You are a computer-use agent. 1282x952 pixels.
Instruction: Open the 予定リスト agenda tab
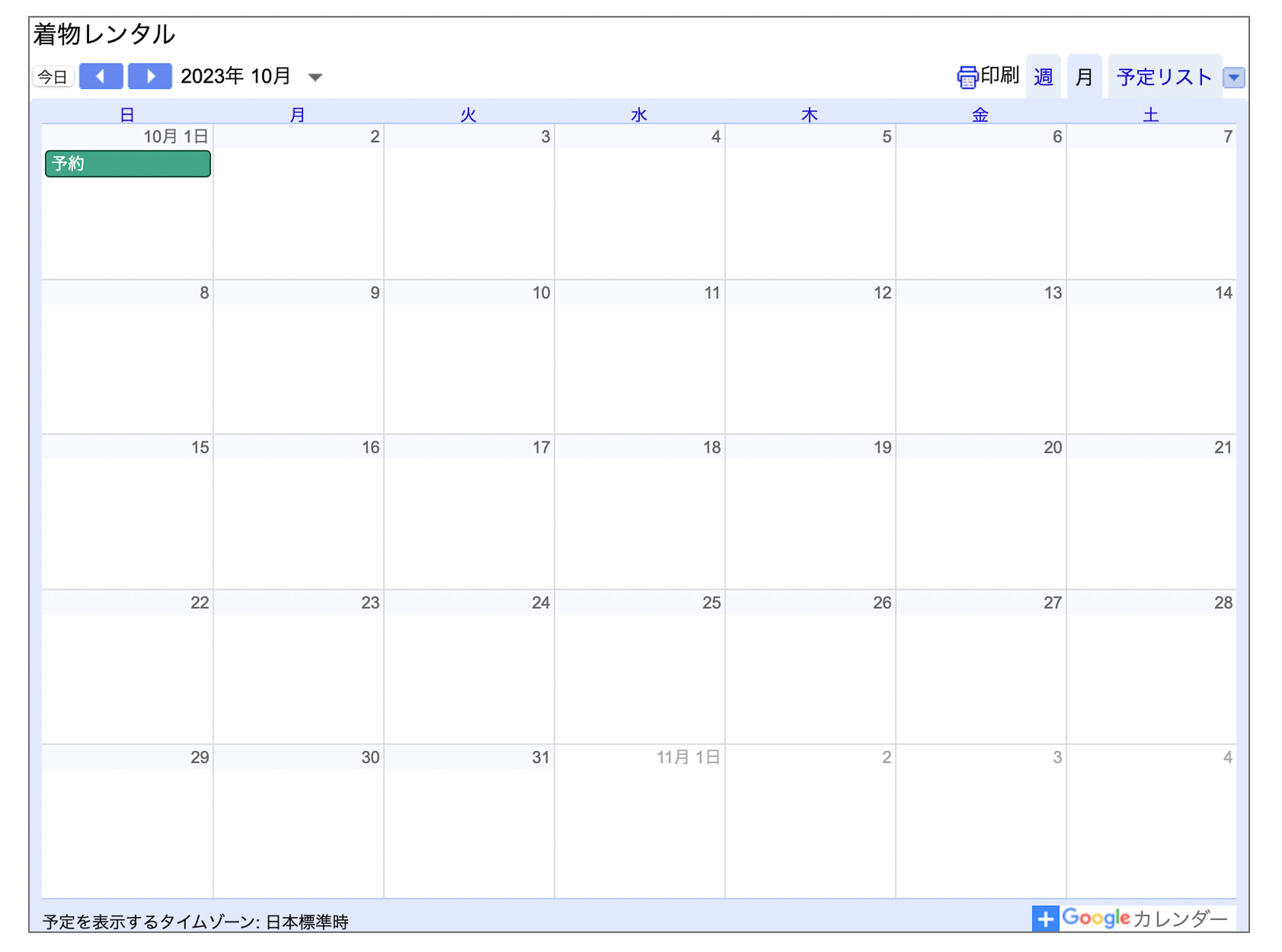click(x=1164, y=78)
